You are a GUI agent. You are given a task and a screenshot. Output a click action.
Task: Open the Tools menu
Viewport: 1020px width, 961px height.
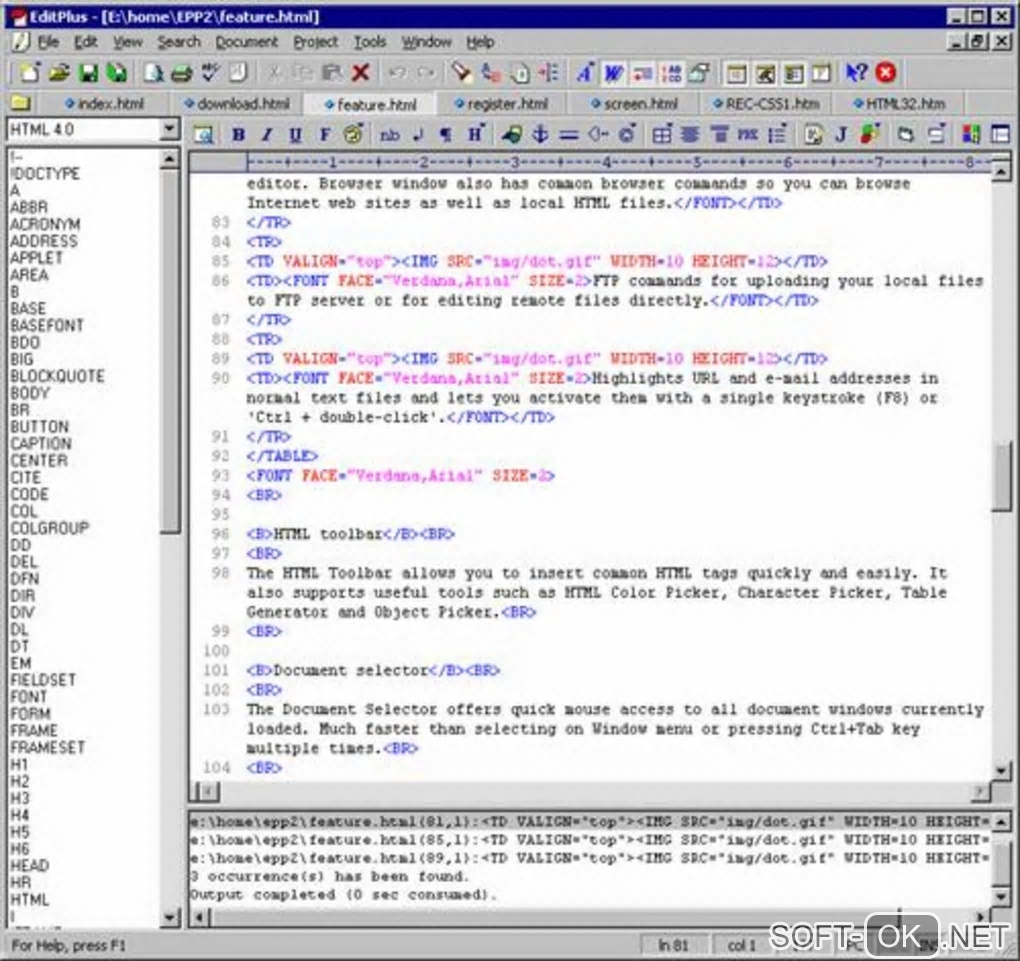[369, 42]
